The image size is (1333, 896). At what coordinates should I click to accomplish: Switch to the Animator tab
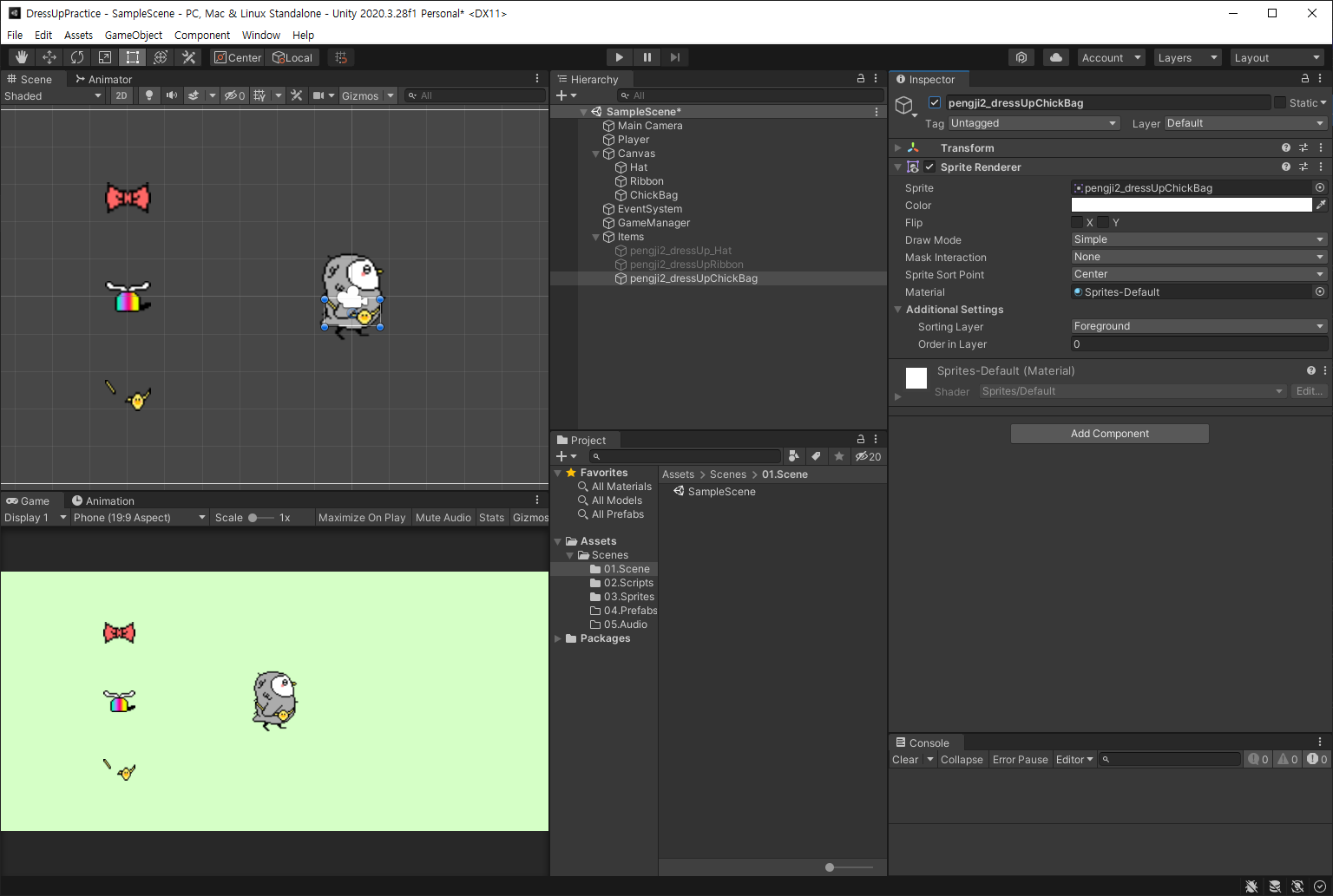click(103, 79)
